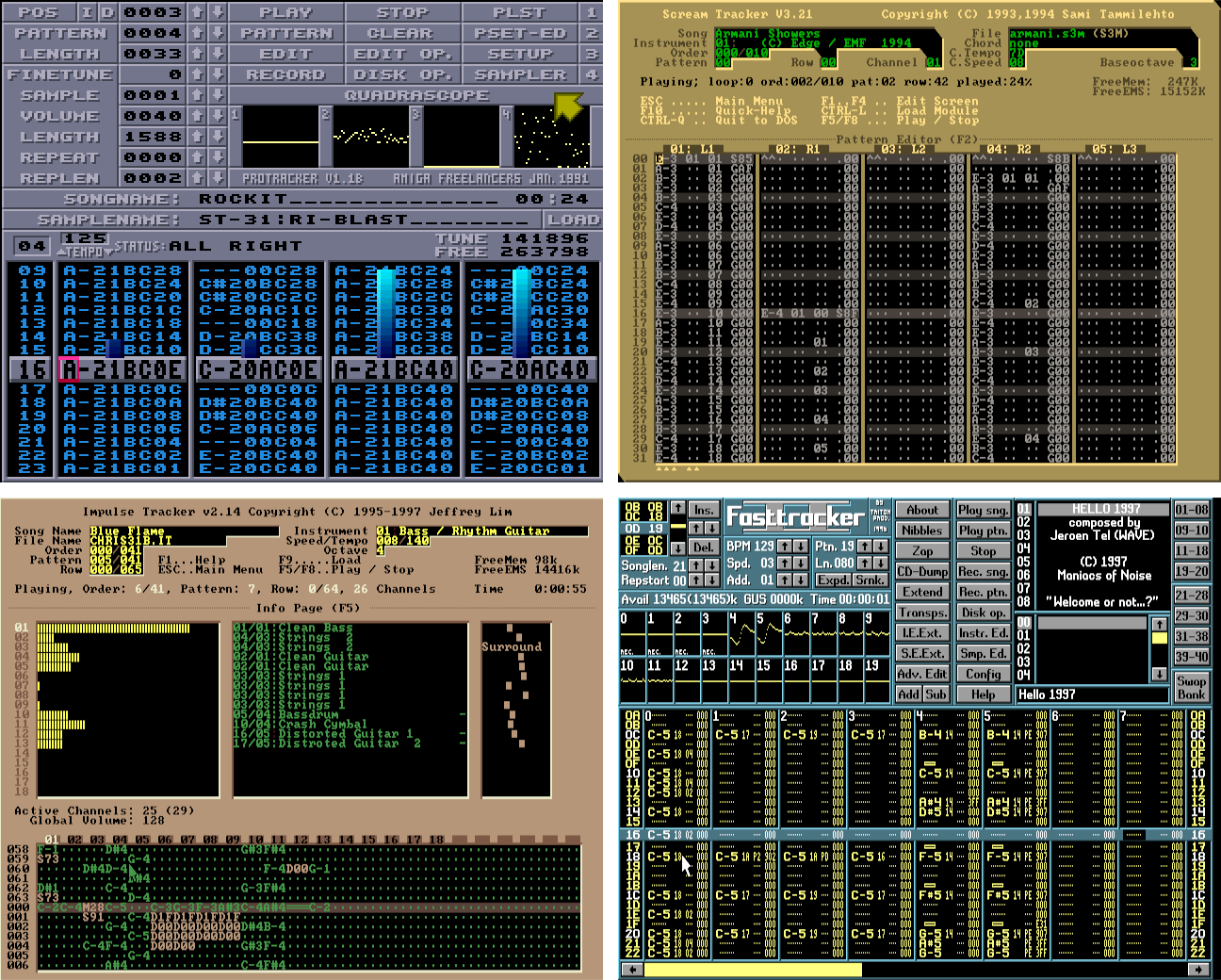Increase REPLEN 0002 with up arrow
The width and height of the screenshot is (1221, 980).
click(x=197, y=178)
